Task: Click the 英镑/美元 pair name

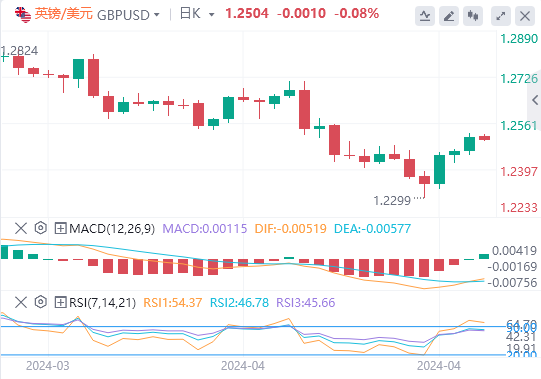Action: [x=64, y=14]
